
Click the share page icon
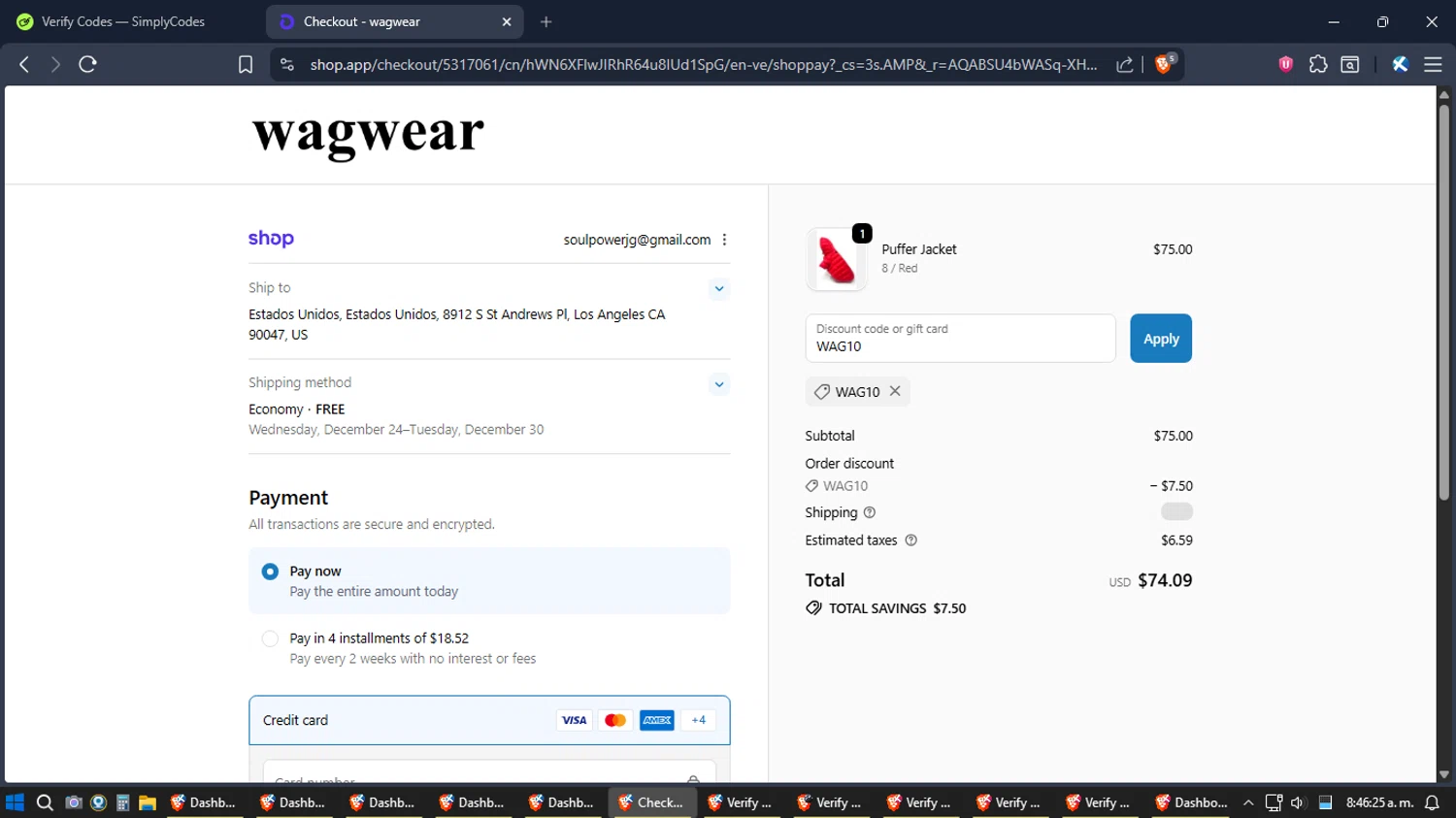1125,64
